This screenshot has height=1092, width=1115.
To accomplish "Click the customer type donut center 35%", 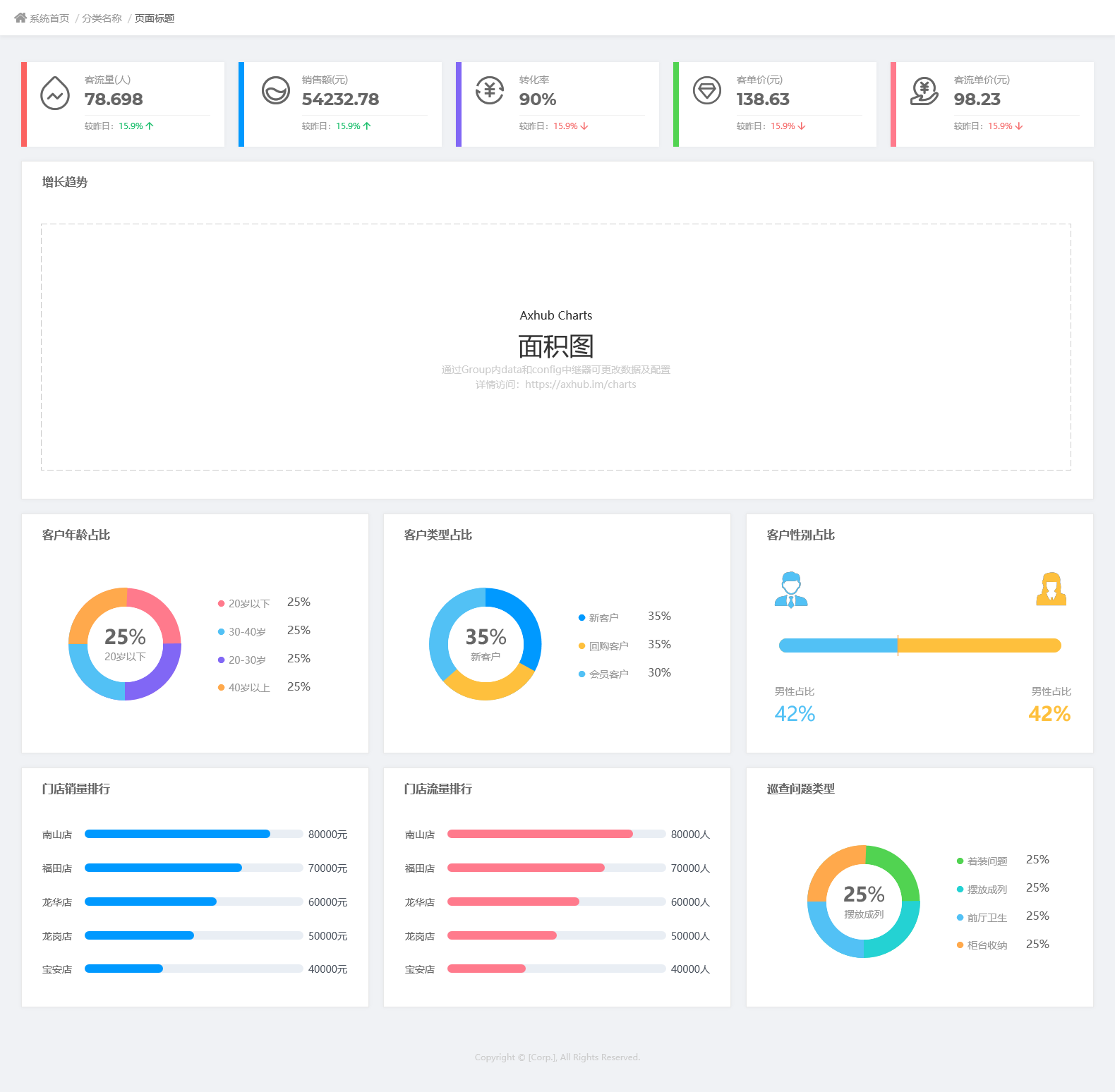I will tap(486, 637).
